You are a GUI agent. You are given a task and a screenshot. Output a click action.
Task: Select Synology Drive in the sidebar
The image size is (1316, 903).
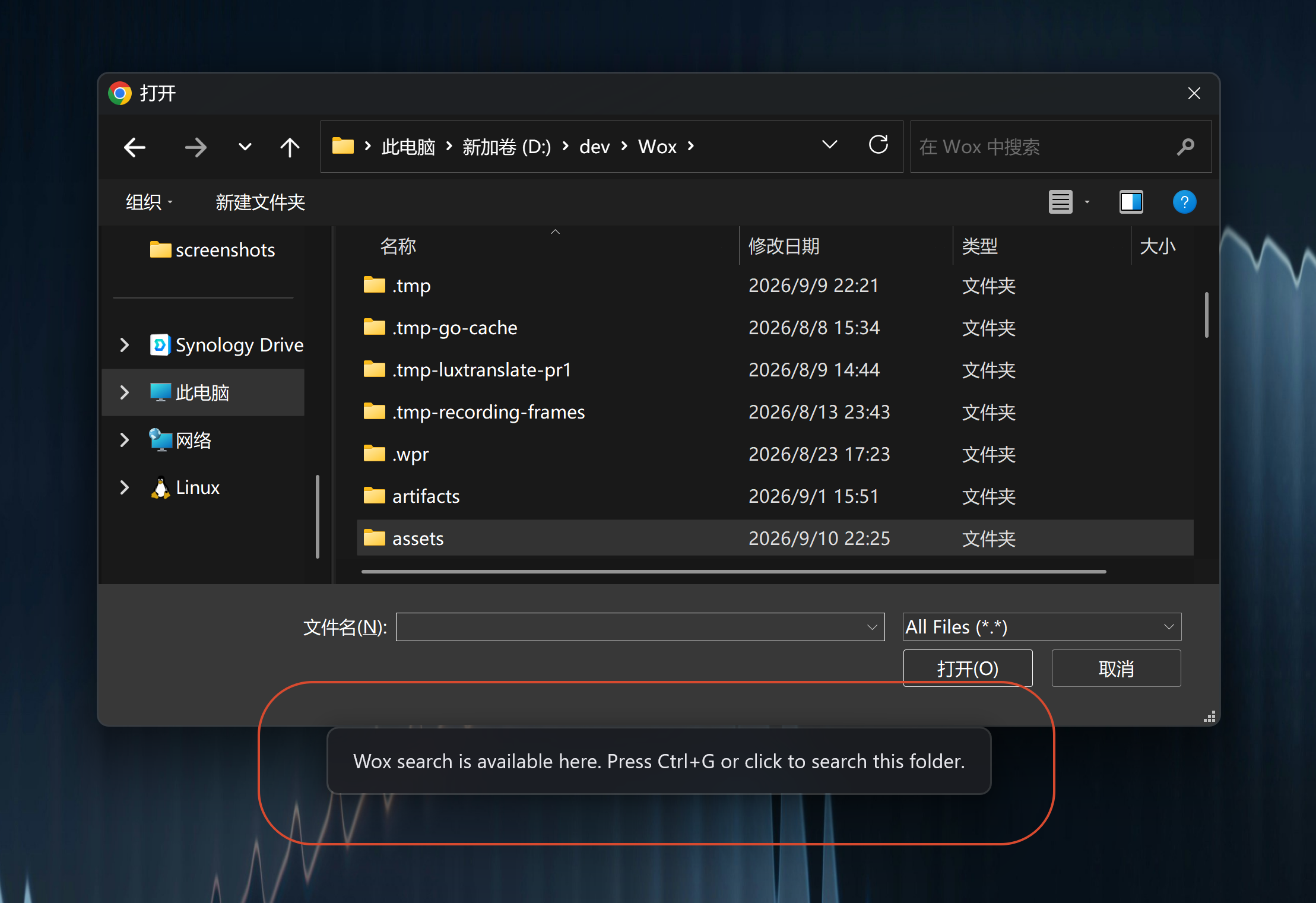tap(227, 345)
